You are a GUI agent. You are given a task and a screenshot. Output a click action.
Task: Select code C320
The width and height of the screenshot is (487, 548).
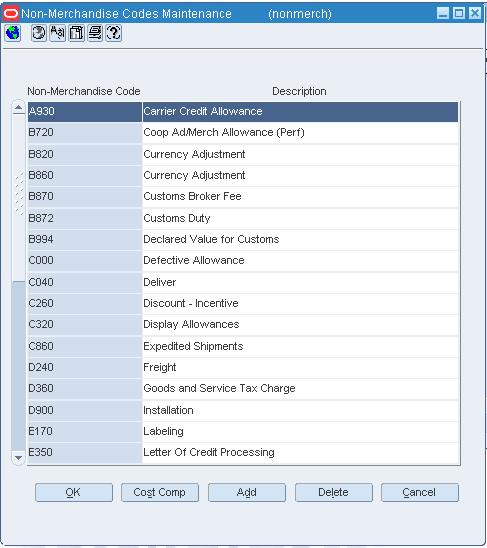85,325
